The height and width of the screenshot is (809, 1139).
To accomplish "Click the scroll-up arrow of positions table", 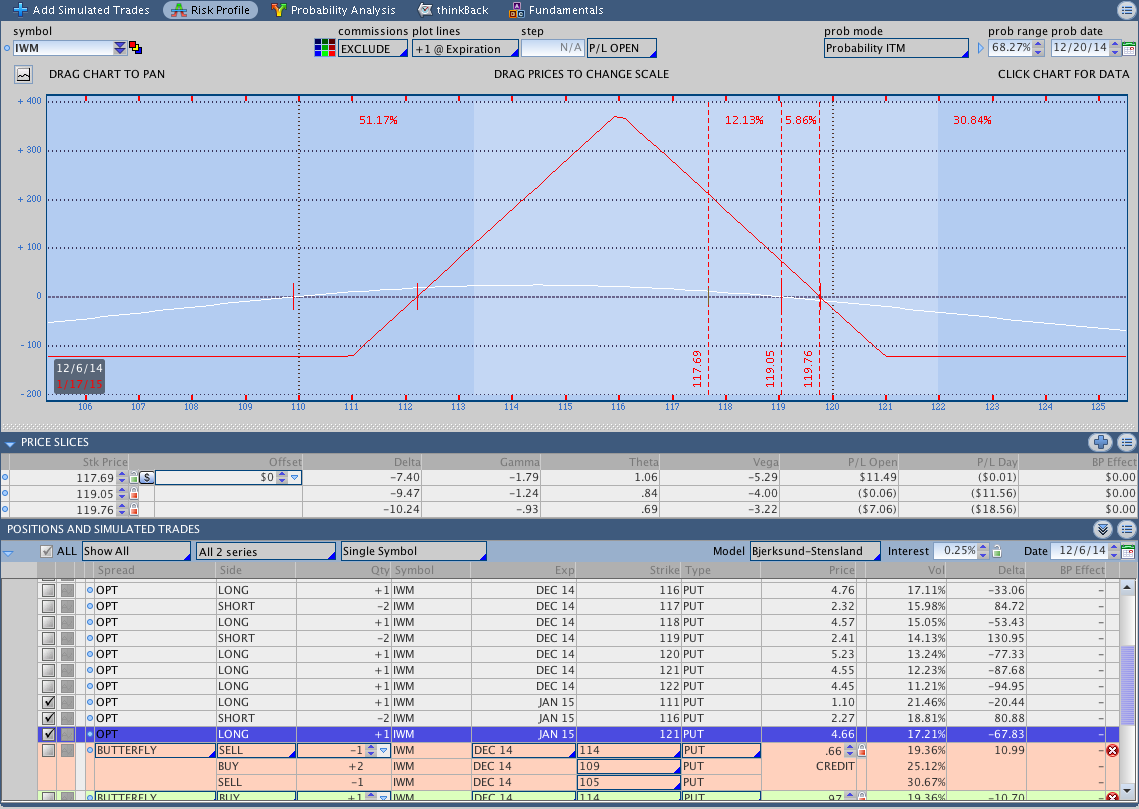I will [x=1127, y=587].
